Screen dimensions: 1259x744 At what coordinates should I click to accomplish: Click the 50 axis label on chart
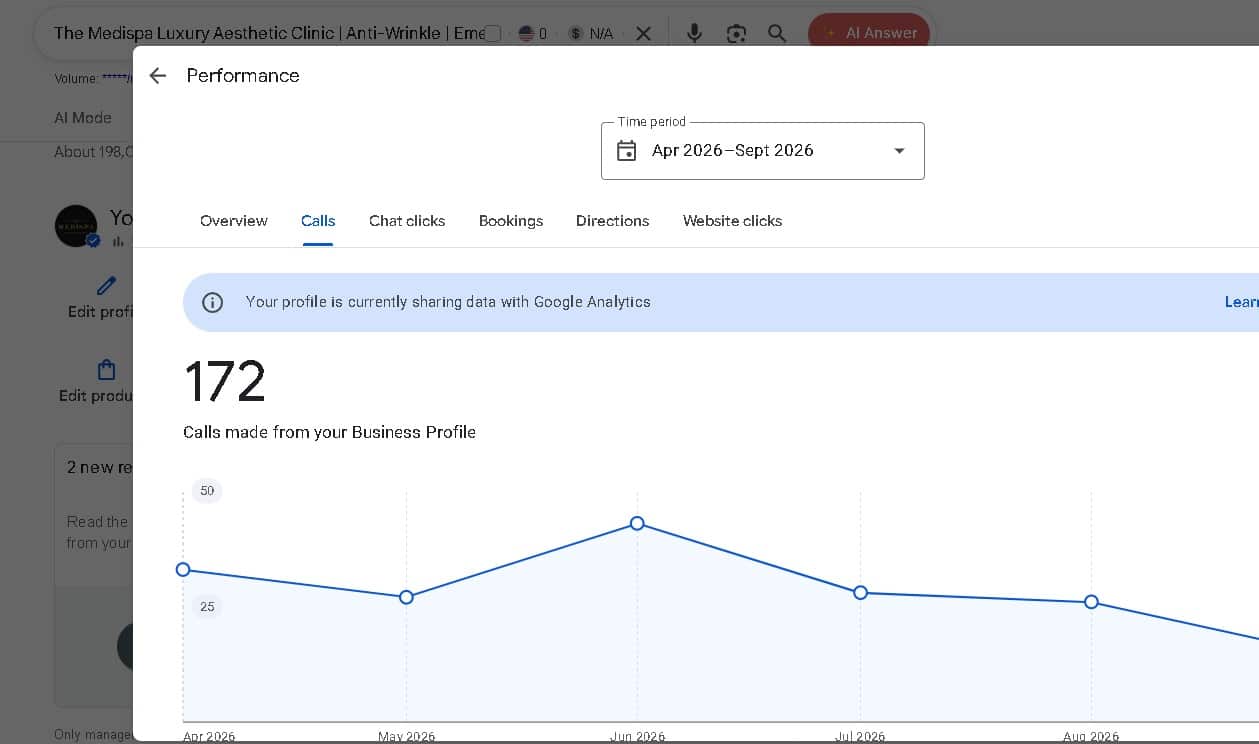(207, 491)
